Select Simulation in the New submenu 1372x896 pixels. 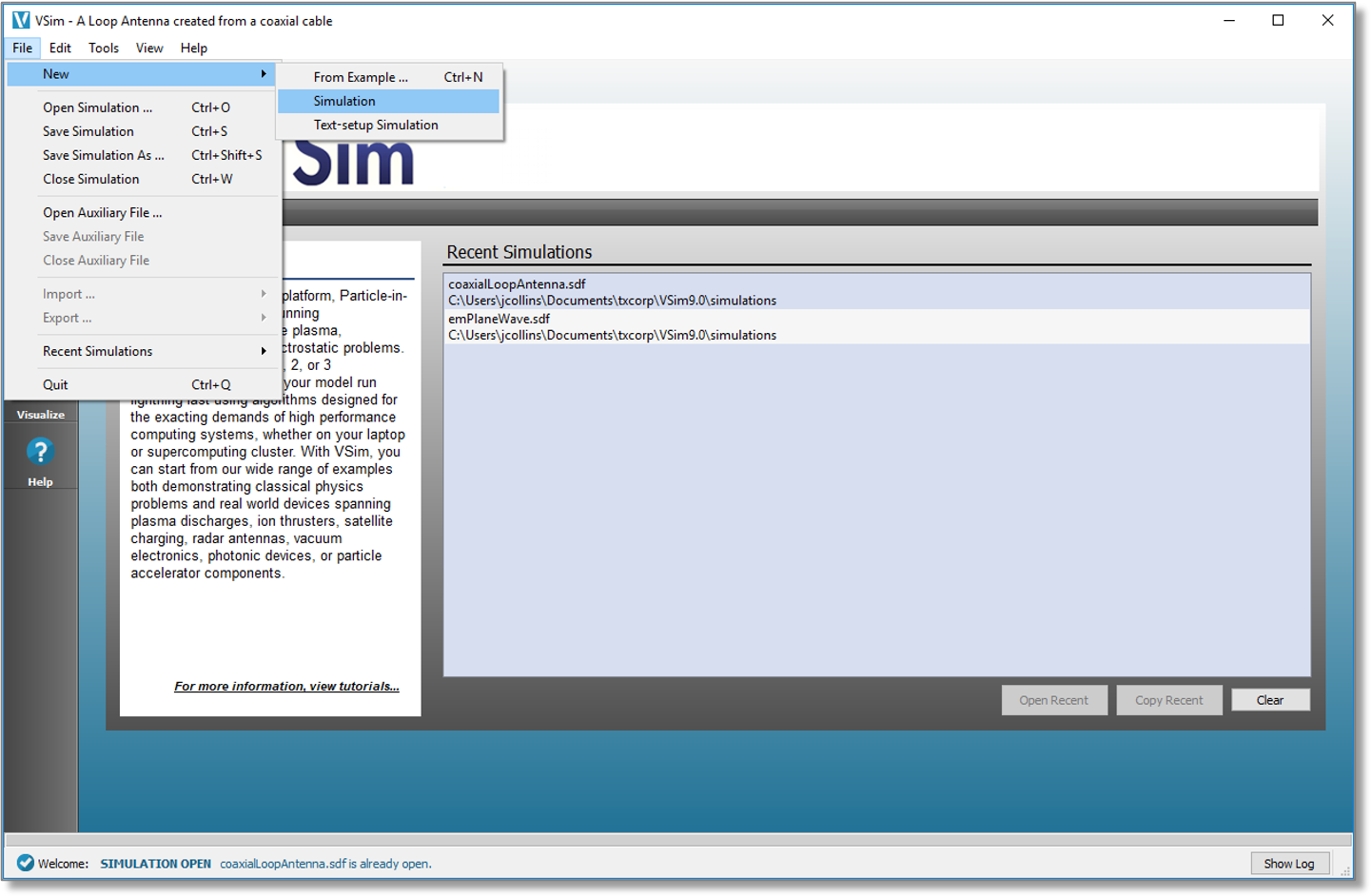coord(388,101)
